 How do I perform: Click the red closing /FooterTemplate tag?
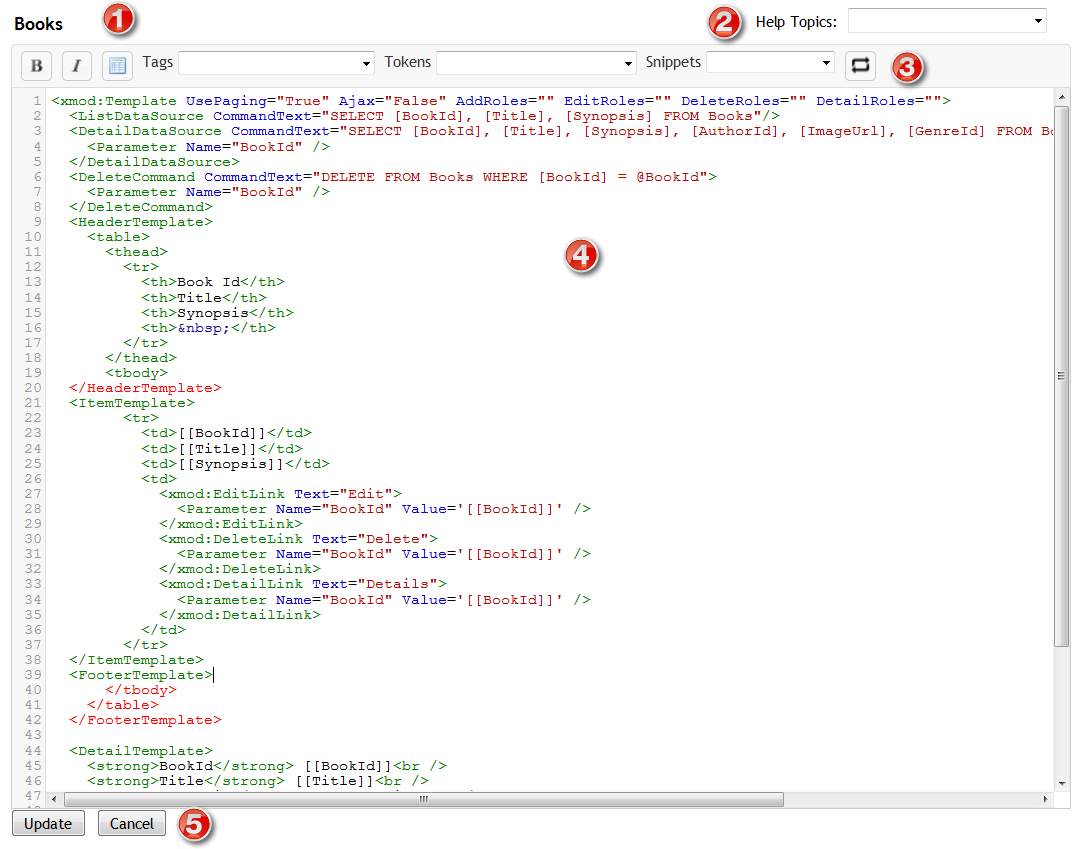point(146,721)
